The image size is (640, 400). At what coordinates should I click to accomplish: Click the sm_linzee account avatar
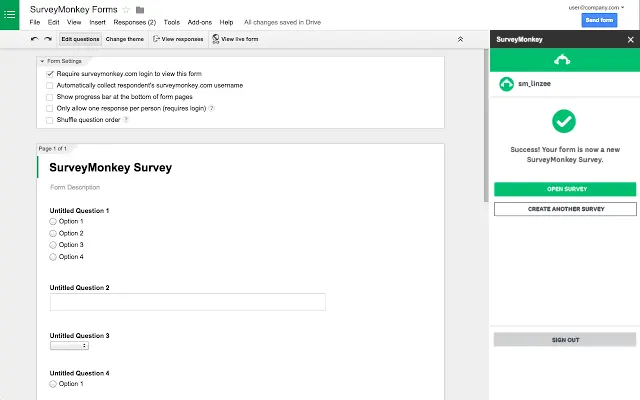pos(507,84)
